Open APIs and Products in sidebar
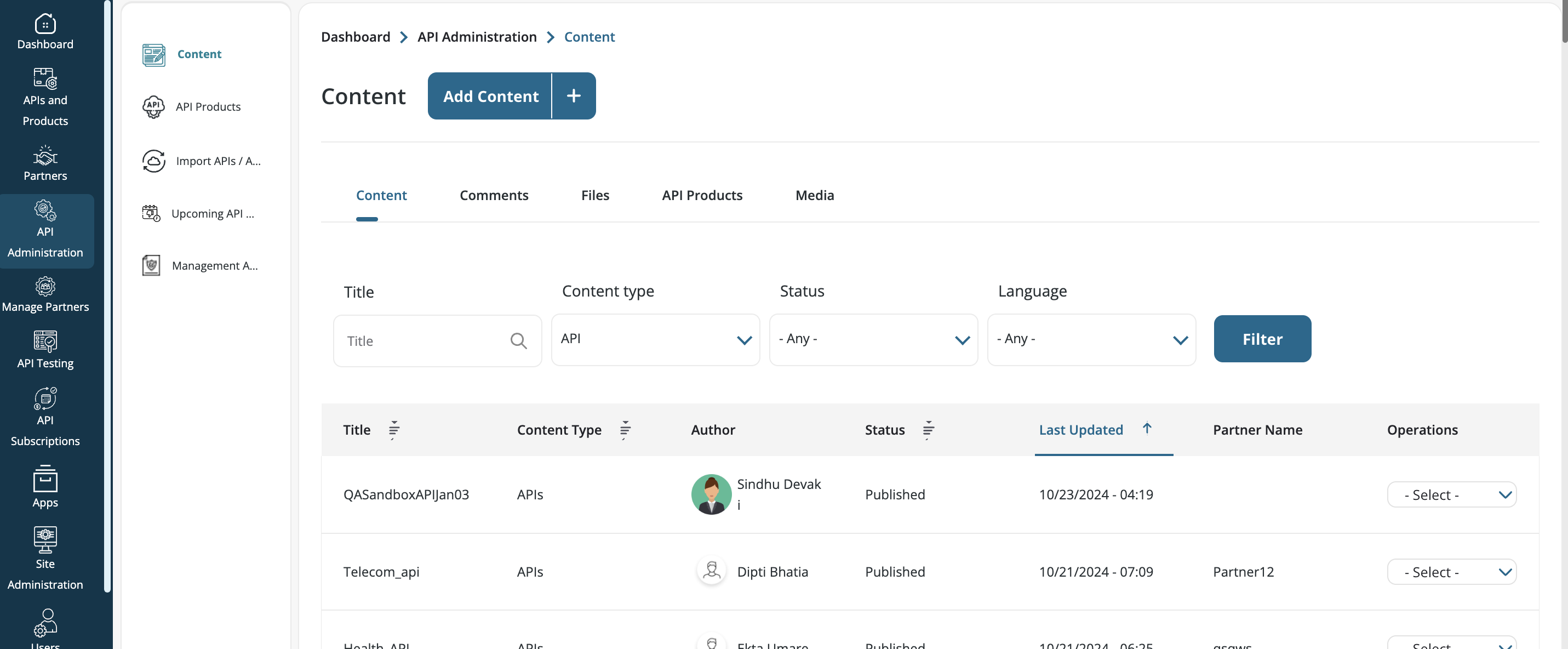The width and height of the screenshot is (1568, 649). [45, 78]
